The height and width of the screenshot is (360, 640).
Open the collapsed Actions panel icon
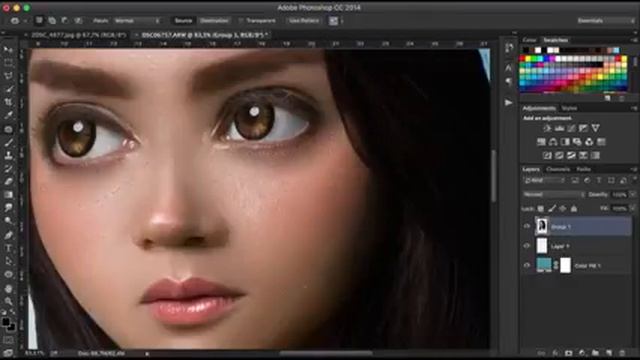[x=509, y=102]
